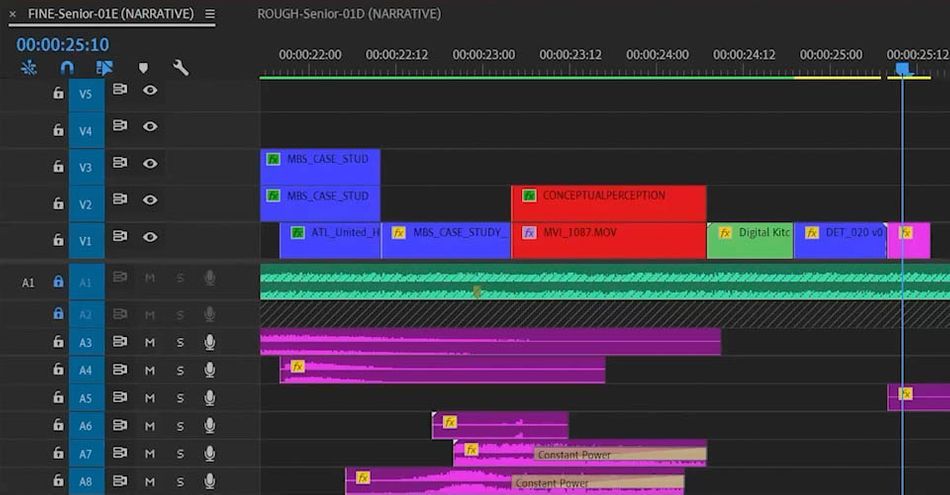Image resolution: width=950 pixels, height=495 pixels.
Task: Toggle Snap magnet in timeline
Action: tap(67, 68)
